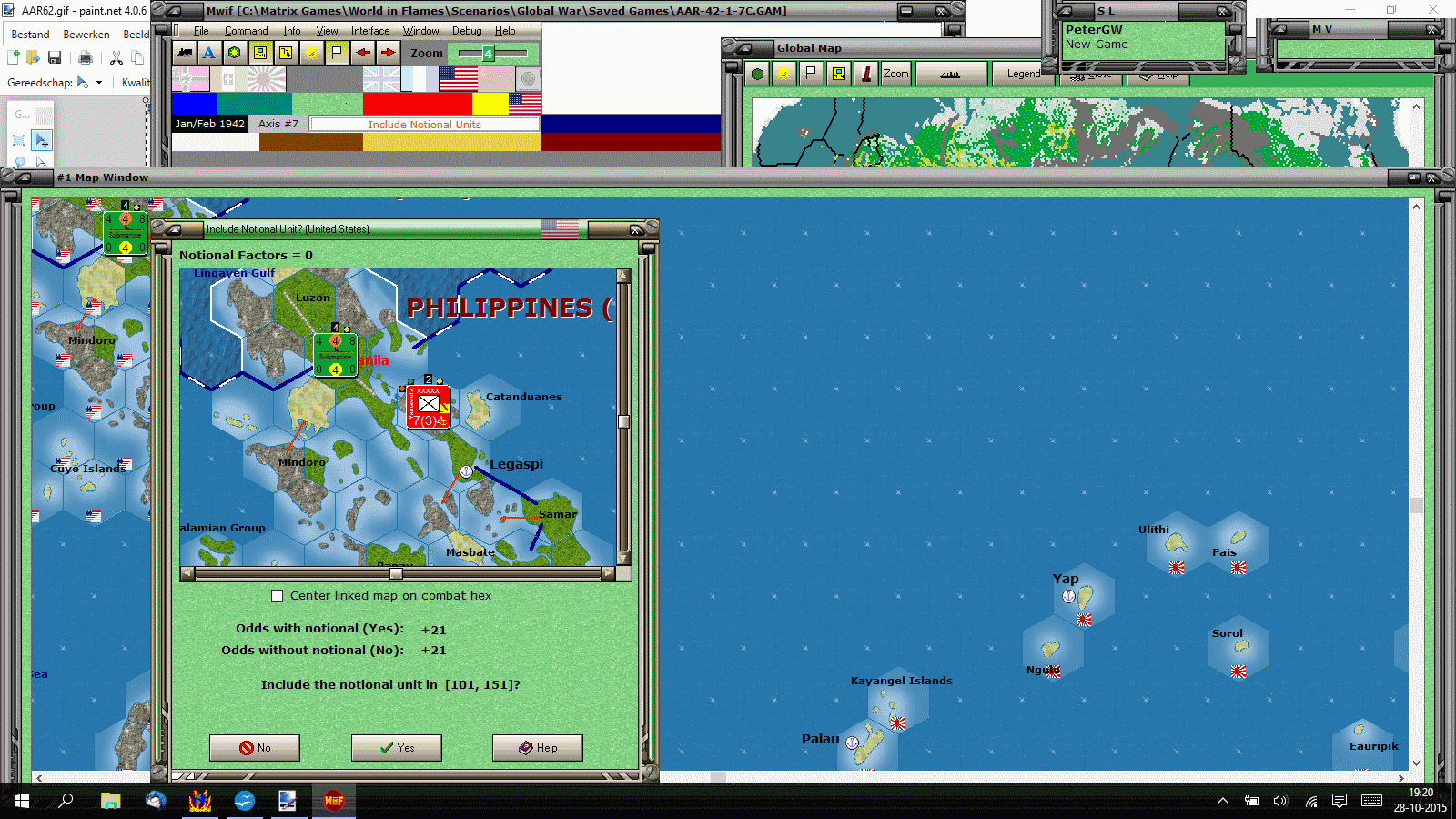This screenshot has height=819, width=1456.
Task: Toggle yellow unit button in Global Map toolbar
Action: (x=838, y=74)
